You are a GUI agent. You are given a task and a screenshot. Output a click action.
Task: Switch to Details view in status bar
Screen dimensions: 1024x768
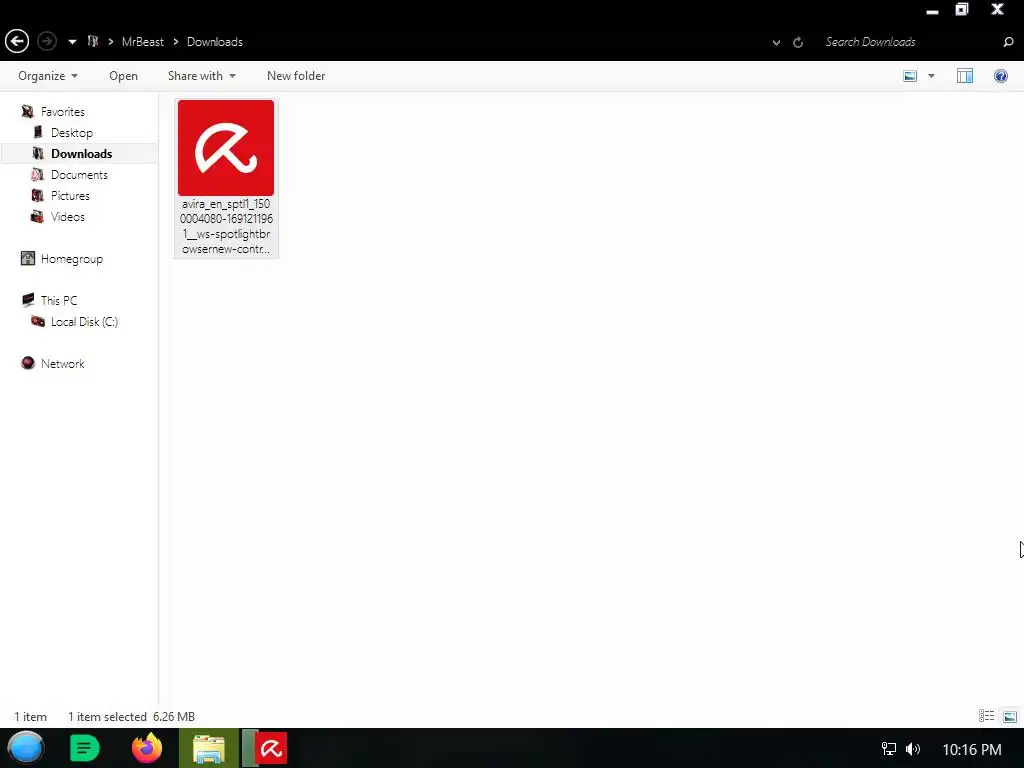click(x=986, y=716)
